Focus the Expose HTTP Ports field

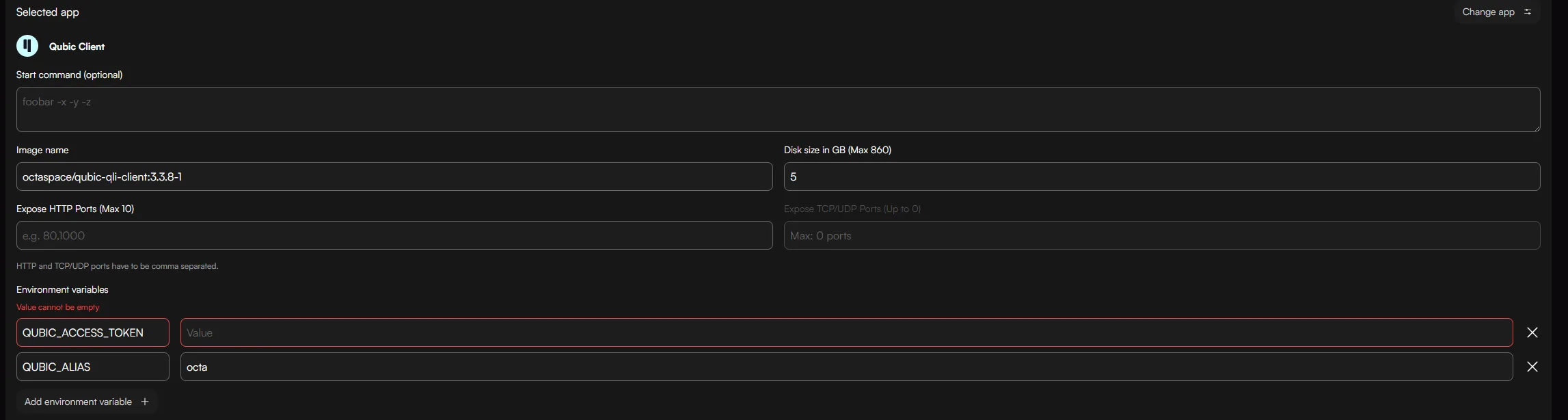[394, 235]
